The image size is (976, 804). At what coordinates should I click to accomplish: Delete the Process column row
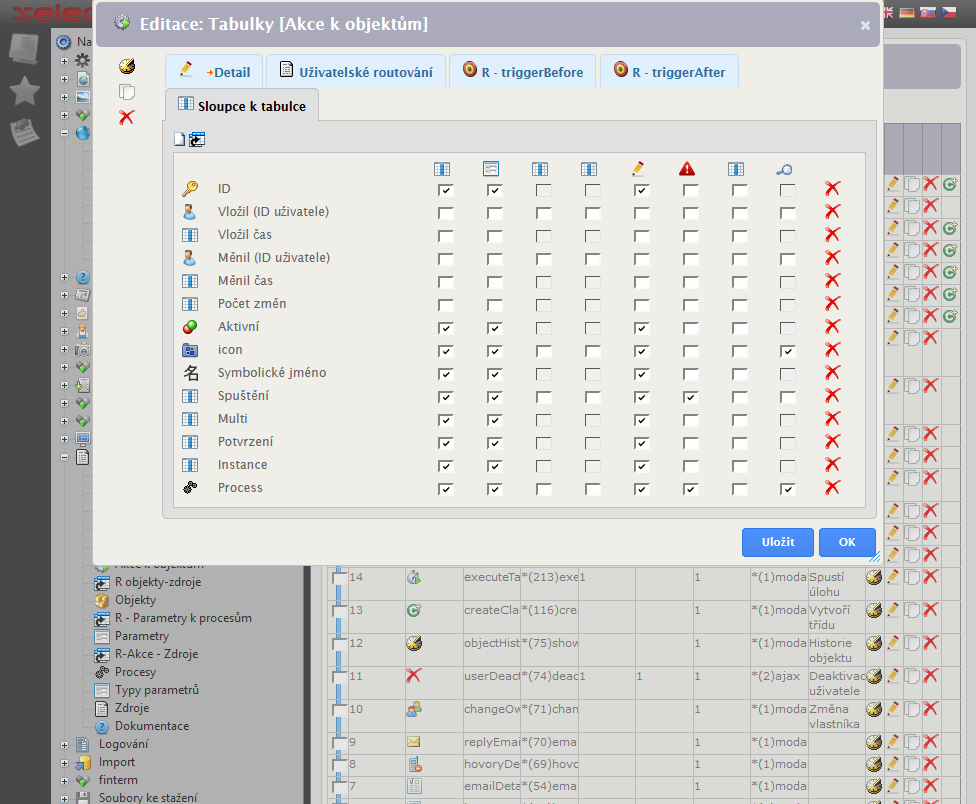(x=832, y=488)
